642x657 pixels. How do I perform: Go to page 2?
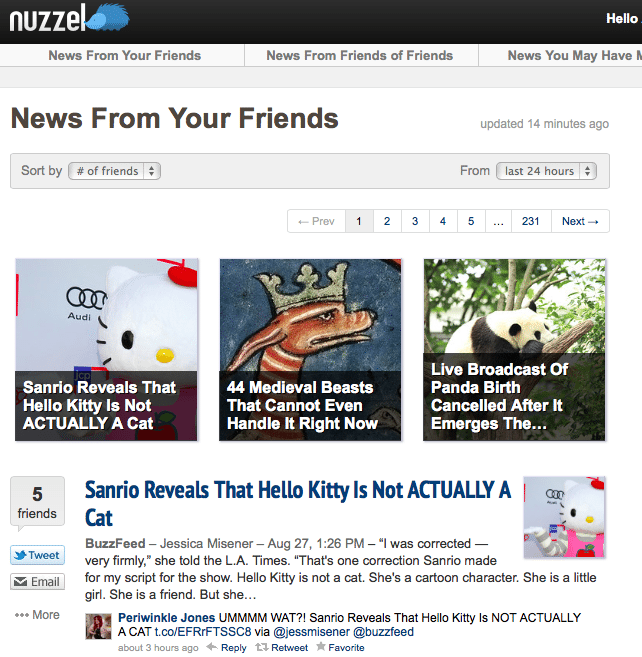[387, 221]
